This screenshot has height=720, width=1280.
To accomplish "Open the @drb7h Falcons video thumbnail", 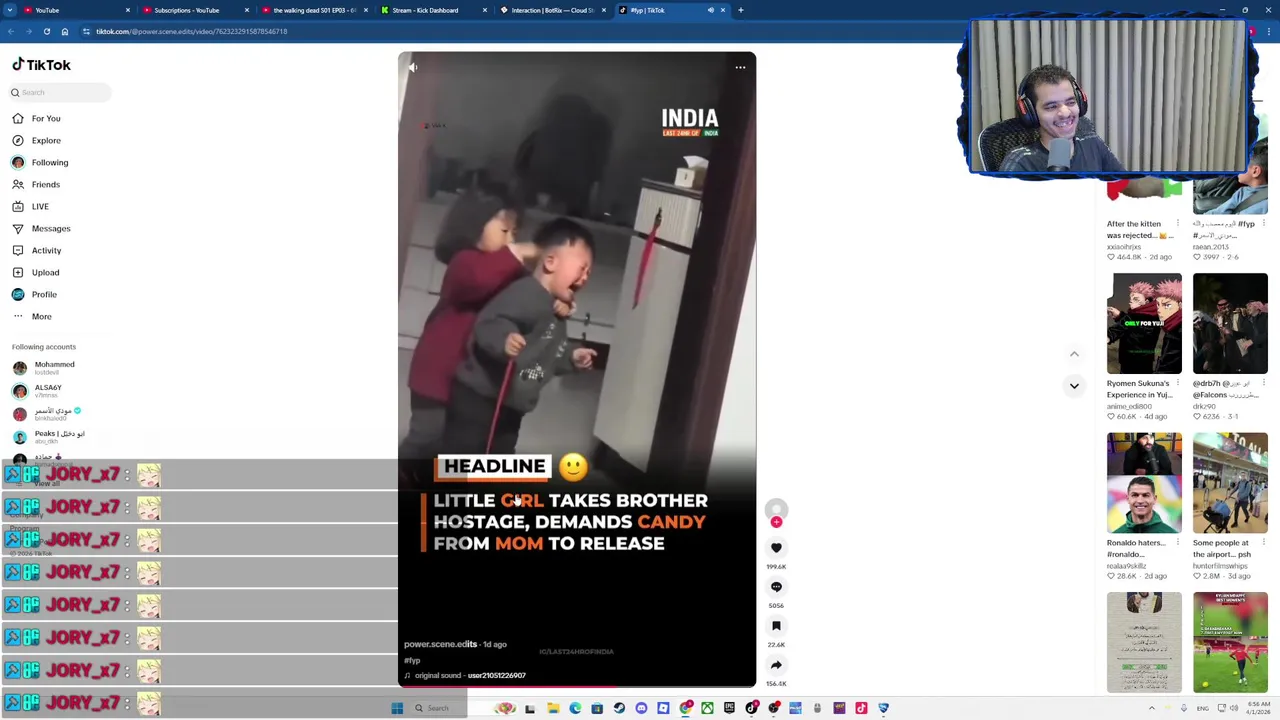I will 1230,323.
